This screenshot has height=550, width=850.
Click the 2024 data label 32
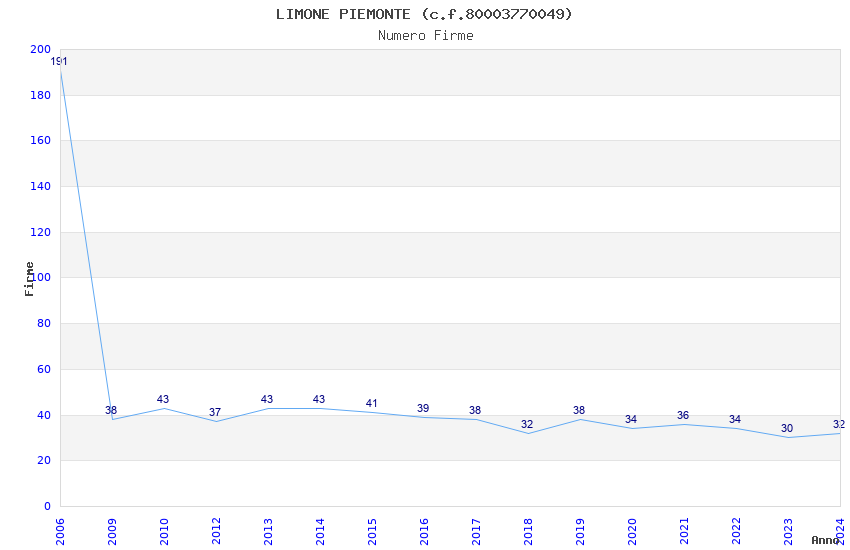click(839, 424)
